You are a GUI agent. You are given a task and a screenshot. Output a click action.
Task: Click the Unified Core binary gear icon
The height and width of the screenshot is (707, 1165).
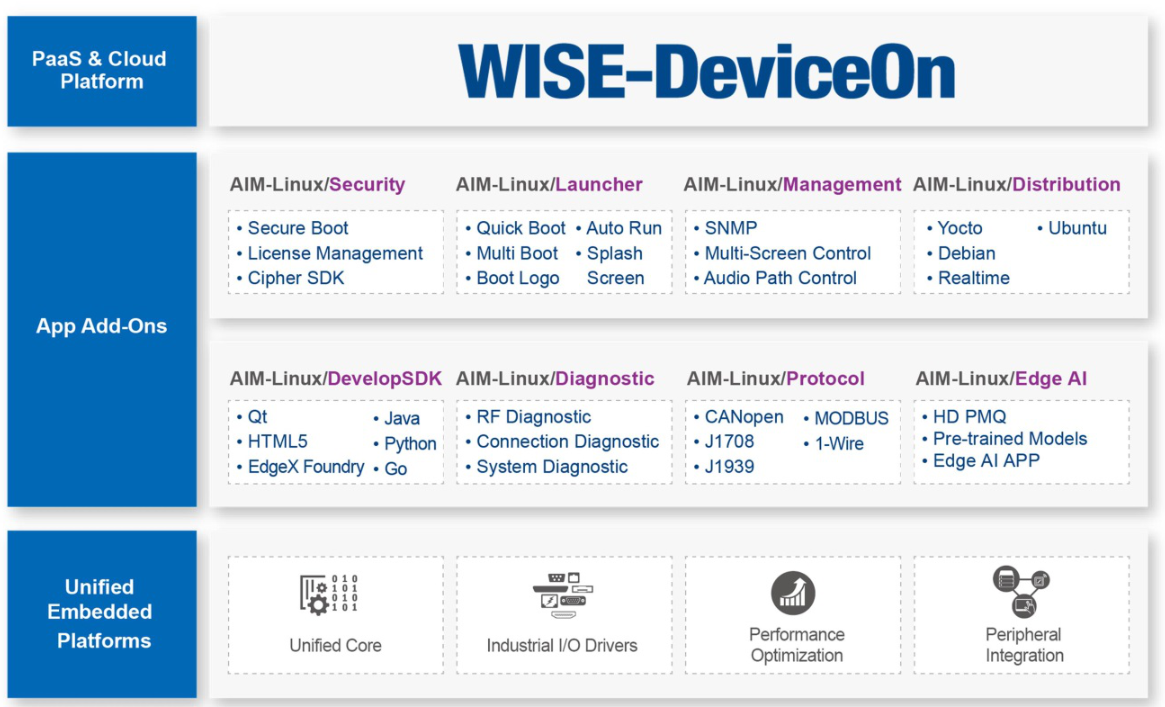[329, 594]
